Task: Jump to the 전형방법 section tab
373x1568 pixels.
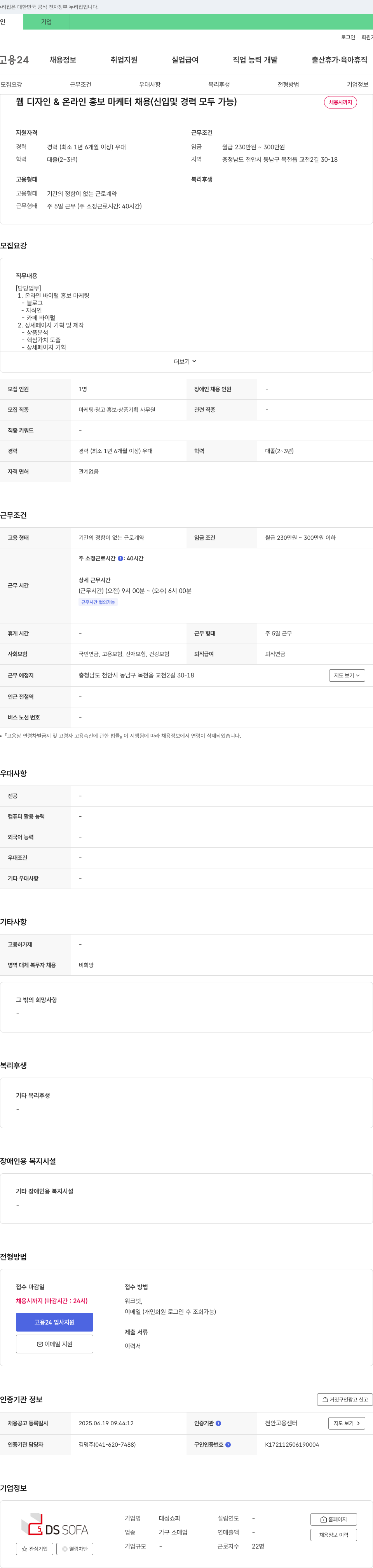Action: (x=288, y=85)
